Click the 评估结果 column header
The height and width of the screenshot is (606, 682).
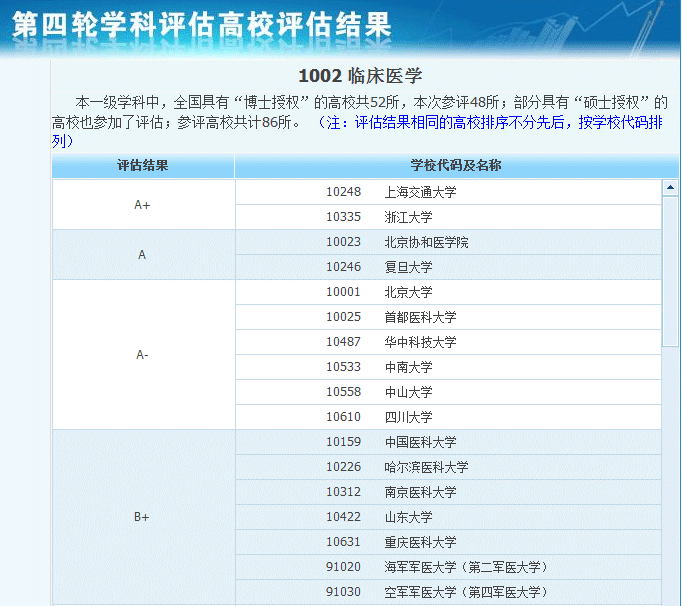[143, 165]
